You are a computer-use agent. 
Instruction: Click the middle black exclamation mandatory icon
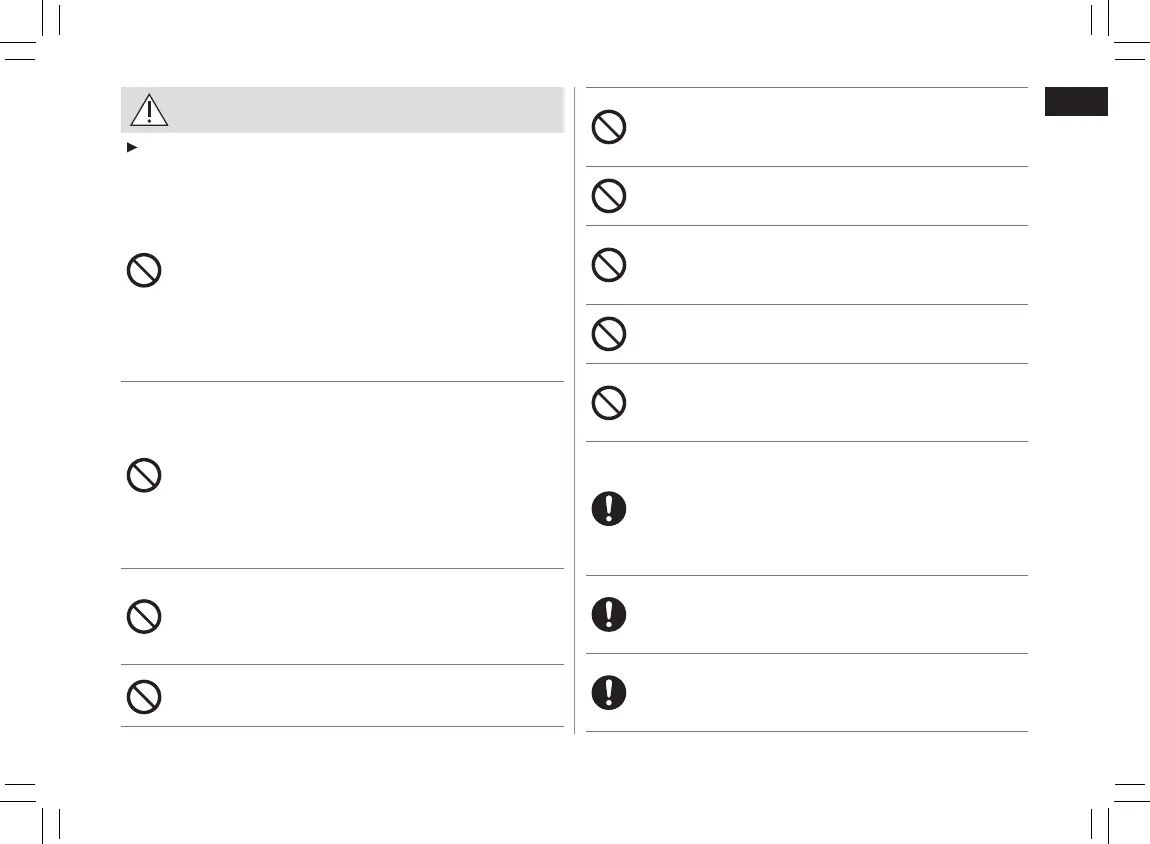tap(609, 614)
